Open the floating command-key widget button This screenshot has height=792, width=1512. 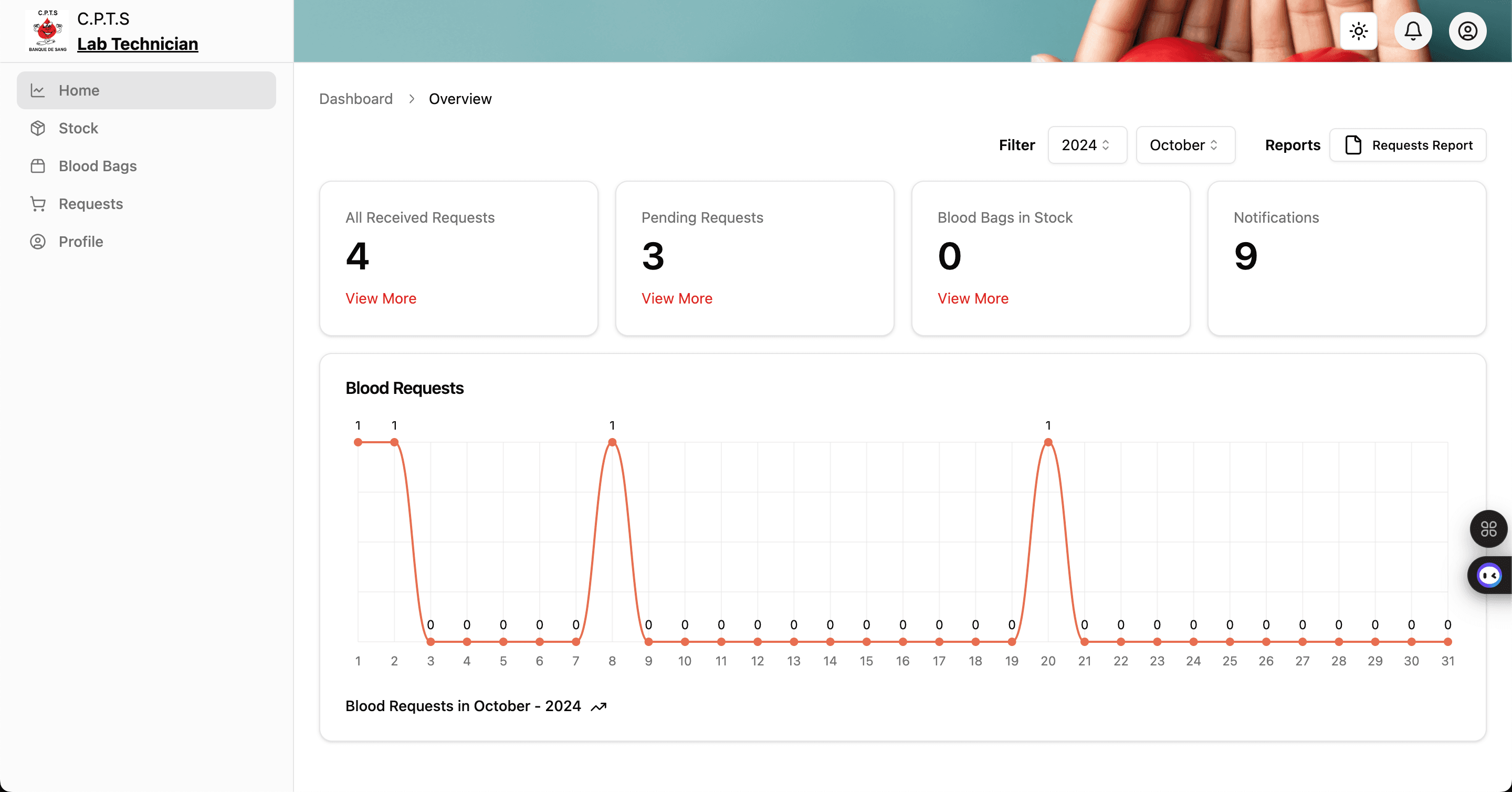coord(1488,529)
